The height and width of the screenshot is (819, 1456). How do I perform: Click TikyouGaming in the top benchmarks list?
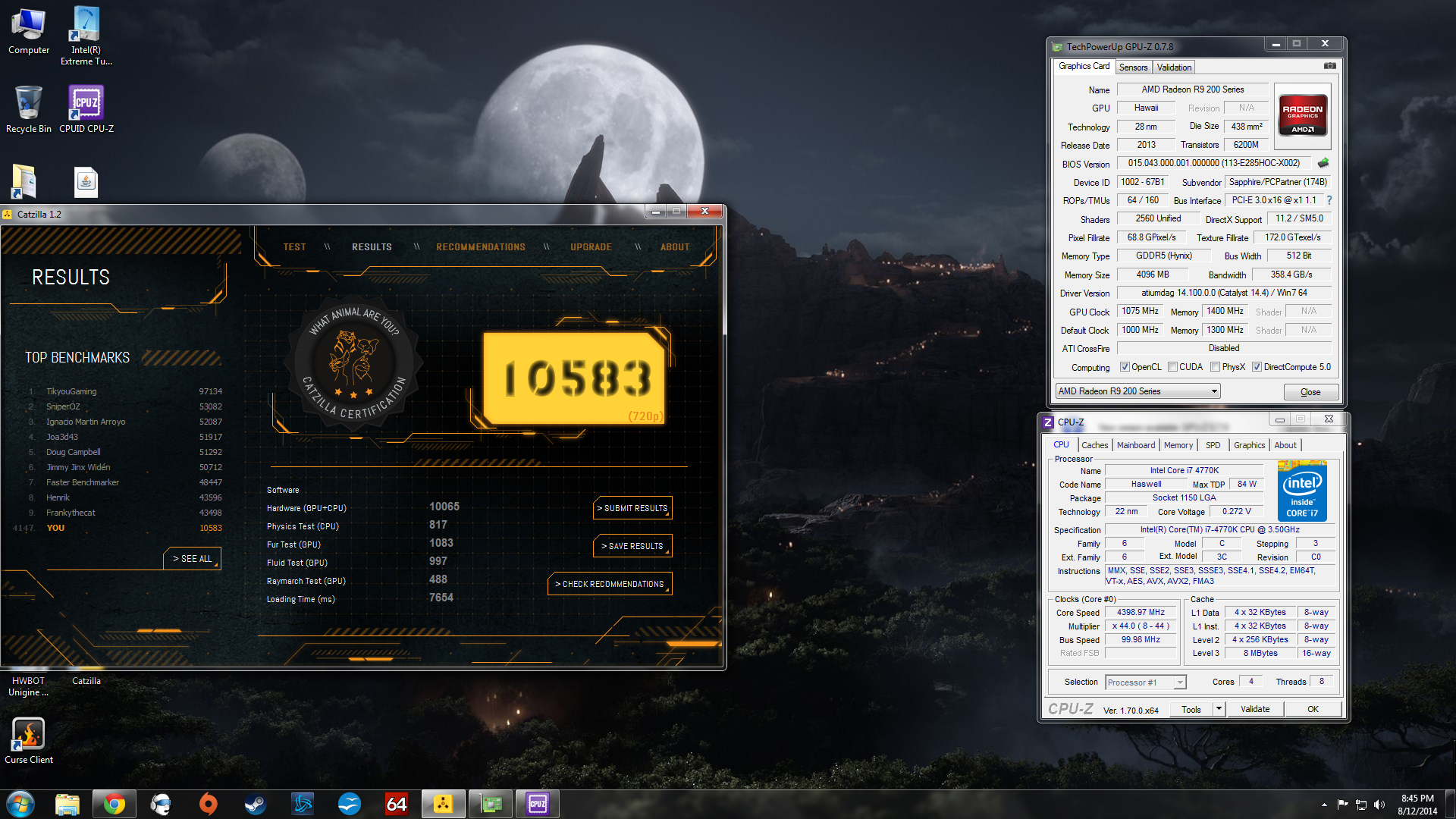pos(71,391)
